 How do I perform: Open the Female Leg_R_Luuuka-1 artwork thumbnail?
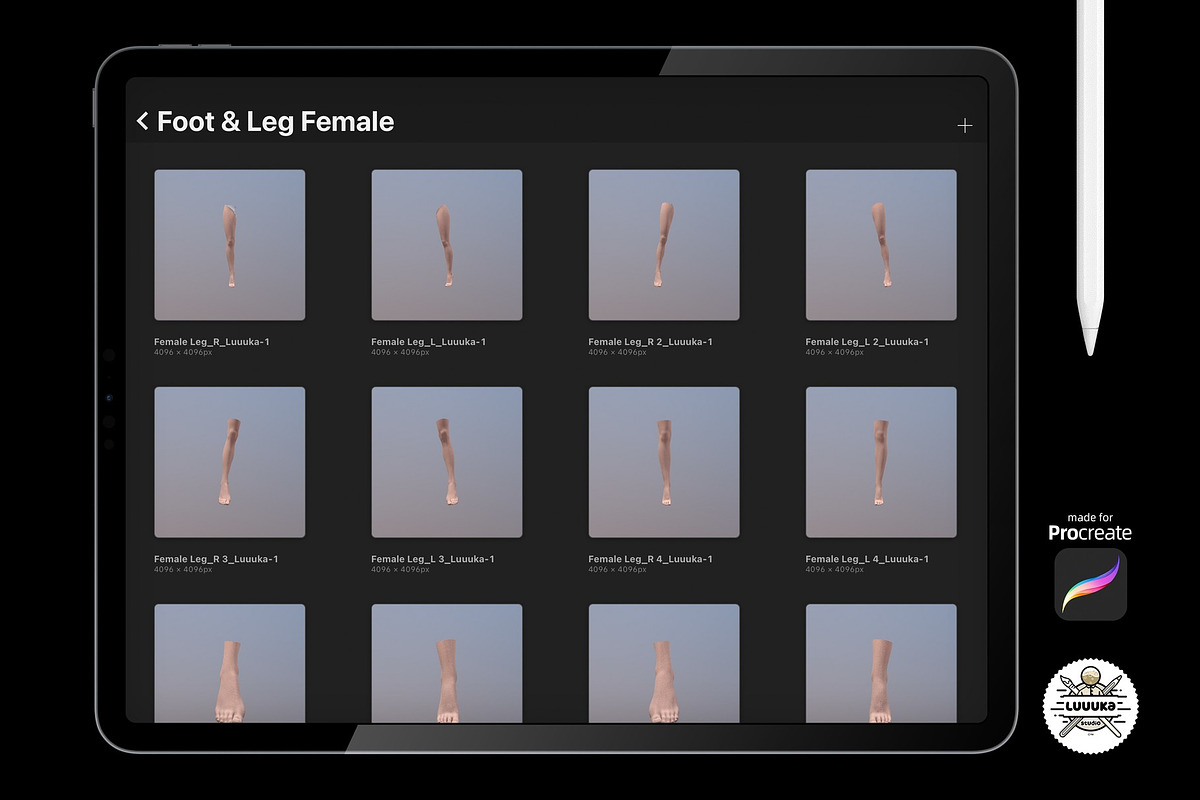point(230,245)
